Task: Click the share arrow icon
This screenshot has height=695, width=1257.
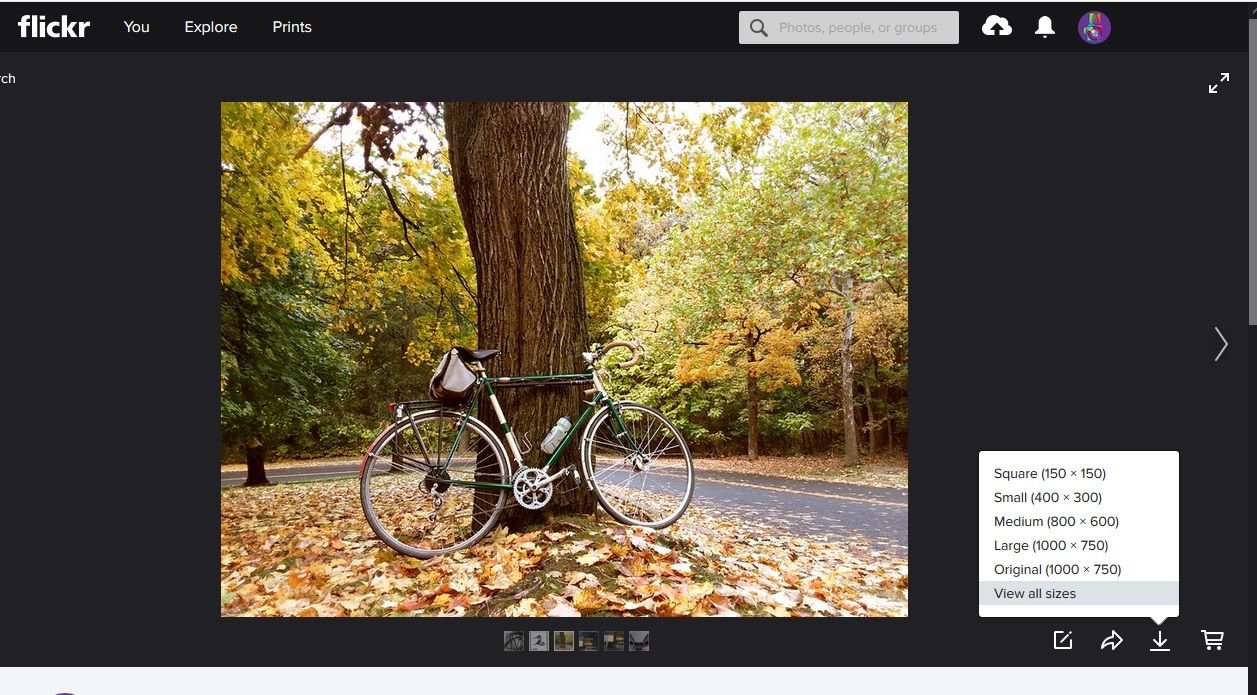Action: [x=1112, y=640]
